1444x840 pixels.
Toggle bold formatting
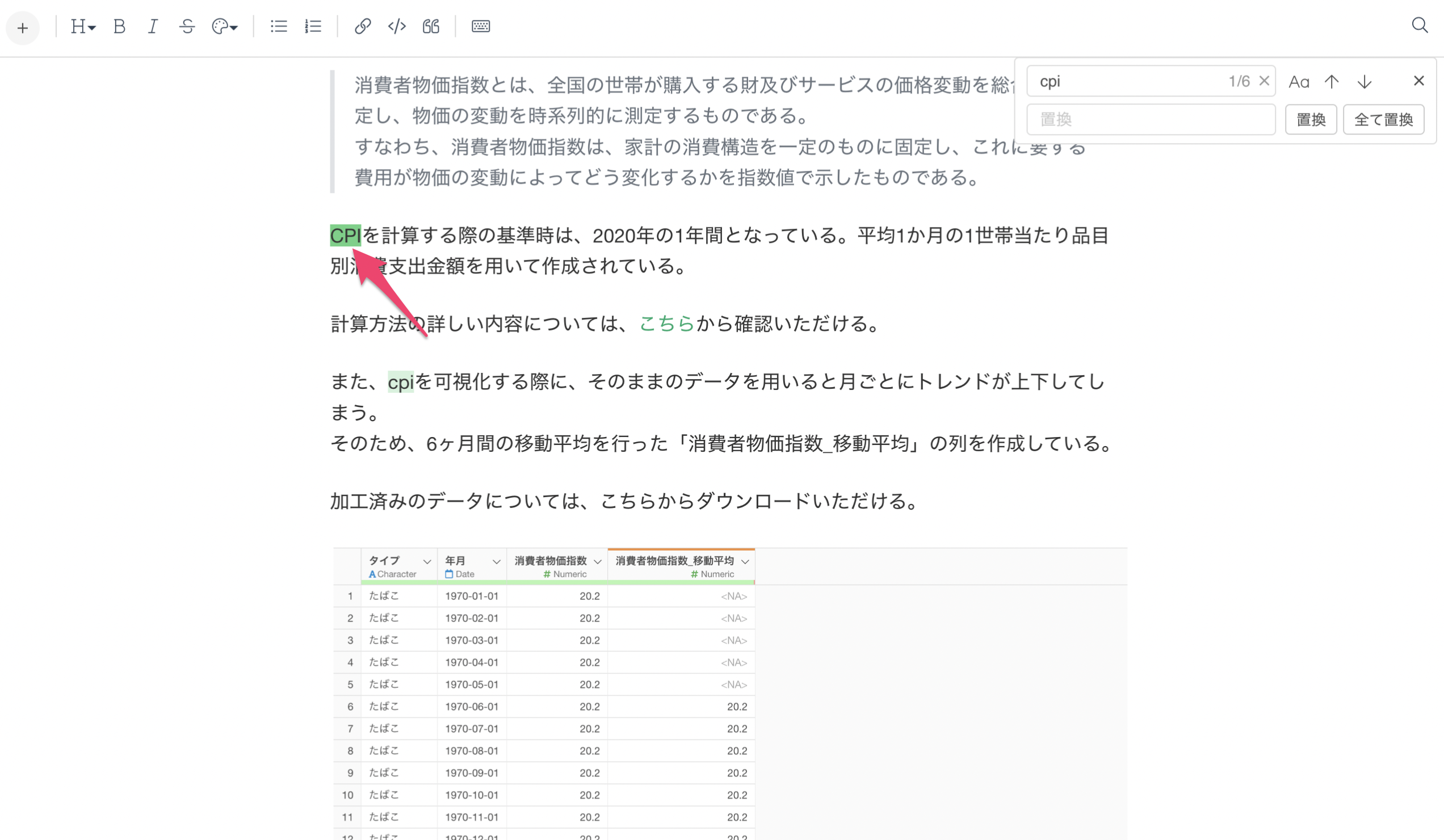point(119,26)
